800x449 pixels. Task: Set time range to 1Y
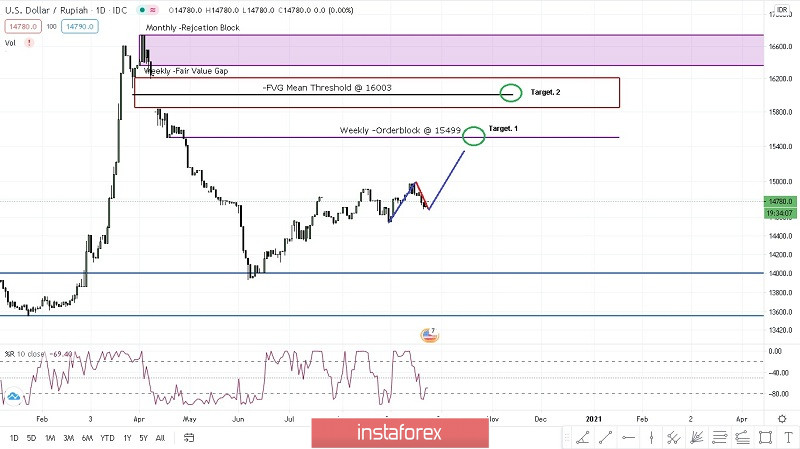pos(127,438)
